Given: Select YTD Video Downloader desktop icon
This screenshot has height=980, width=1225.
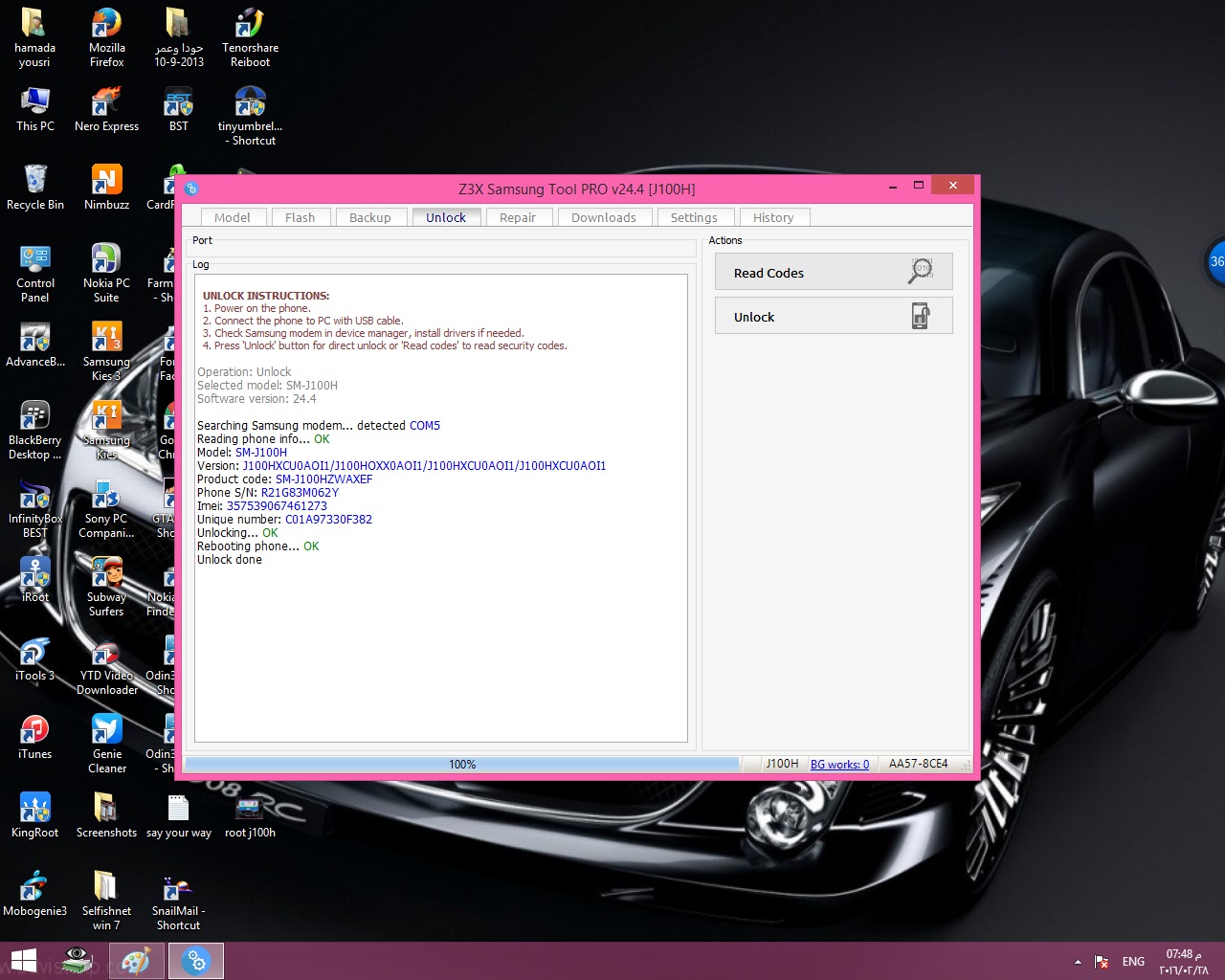Looking at the screenshot, I should tap(107, 665).
